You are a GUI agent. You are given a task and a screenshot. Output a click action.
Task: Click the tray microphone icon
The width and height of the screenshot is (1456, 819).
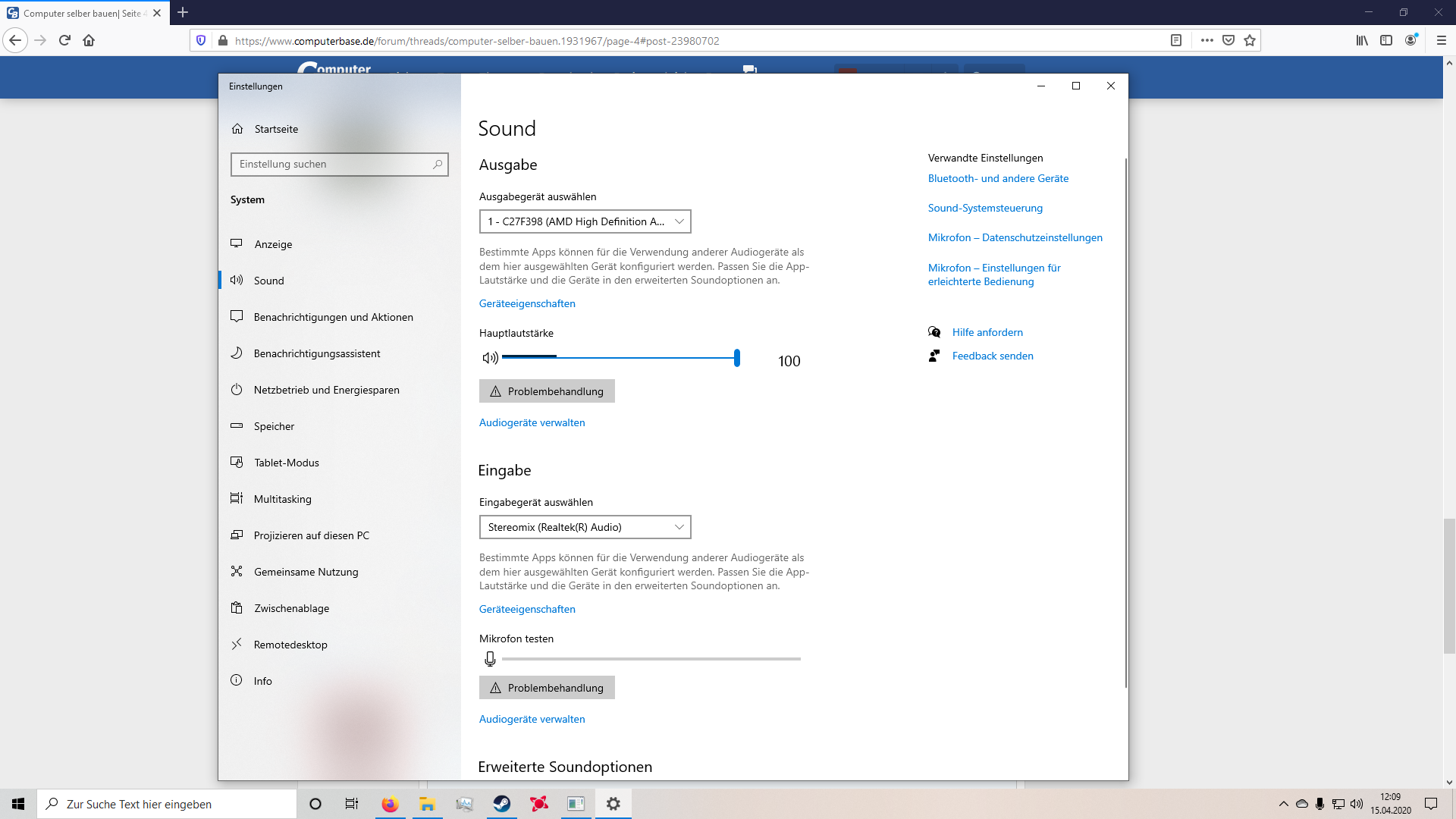pyautogui.click(x=1320, y=804)
